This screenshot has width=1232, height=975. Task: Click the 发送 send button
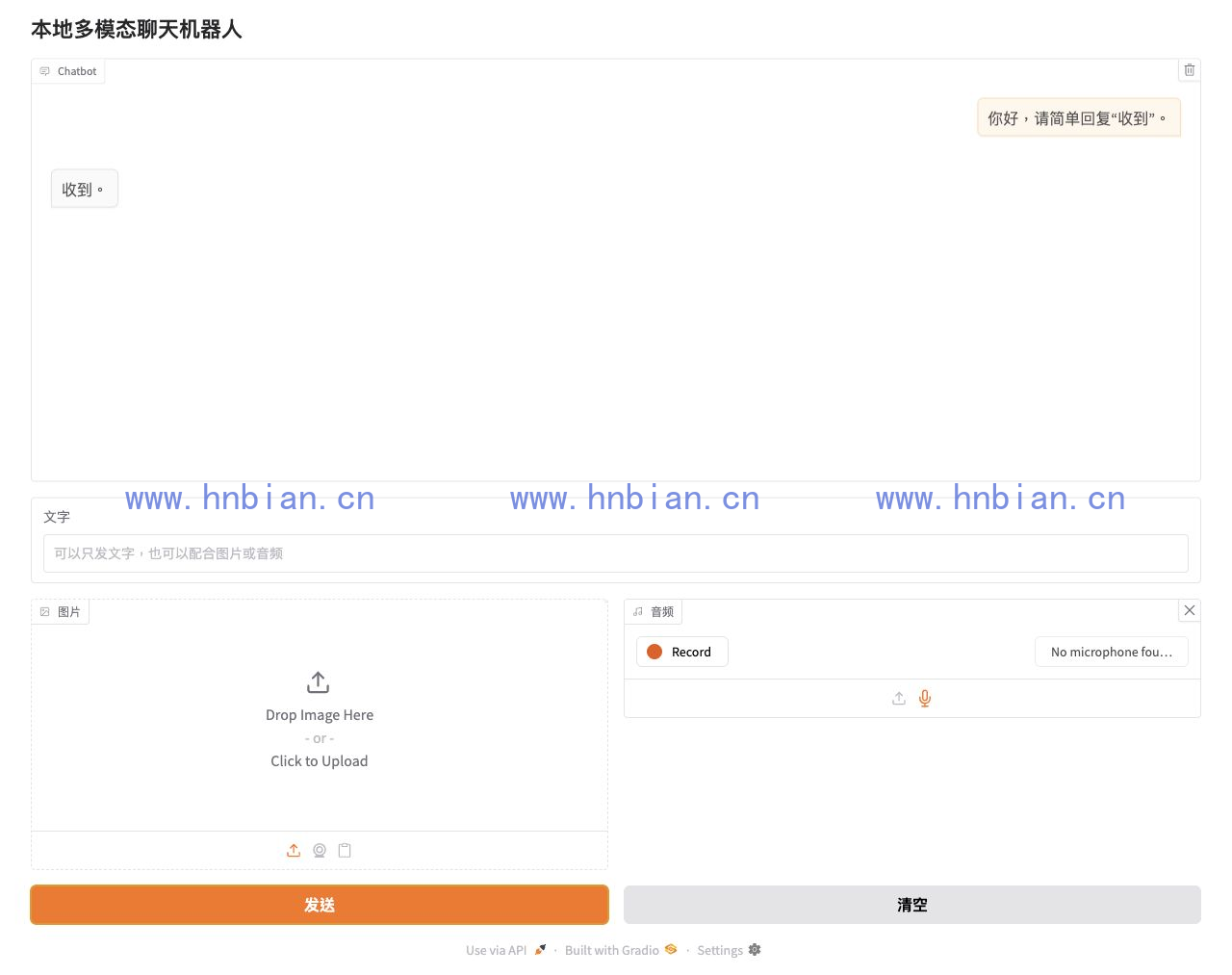tap(320, 905)
